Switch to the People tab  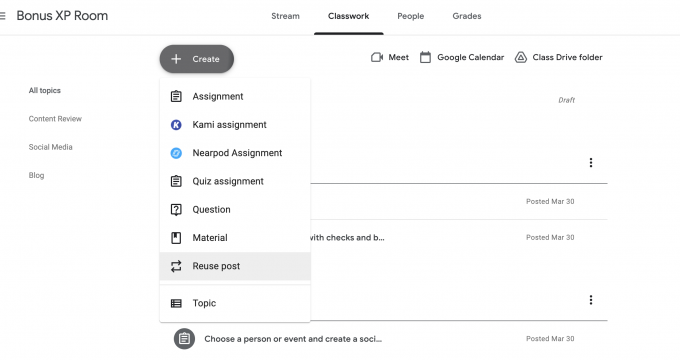(x=411, y=16)
